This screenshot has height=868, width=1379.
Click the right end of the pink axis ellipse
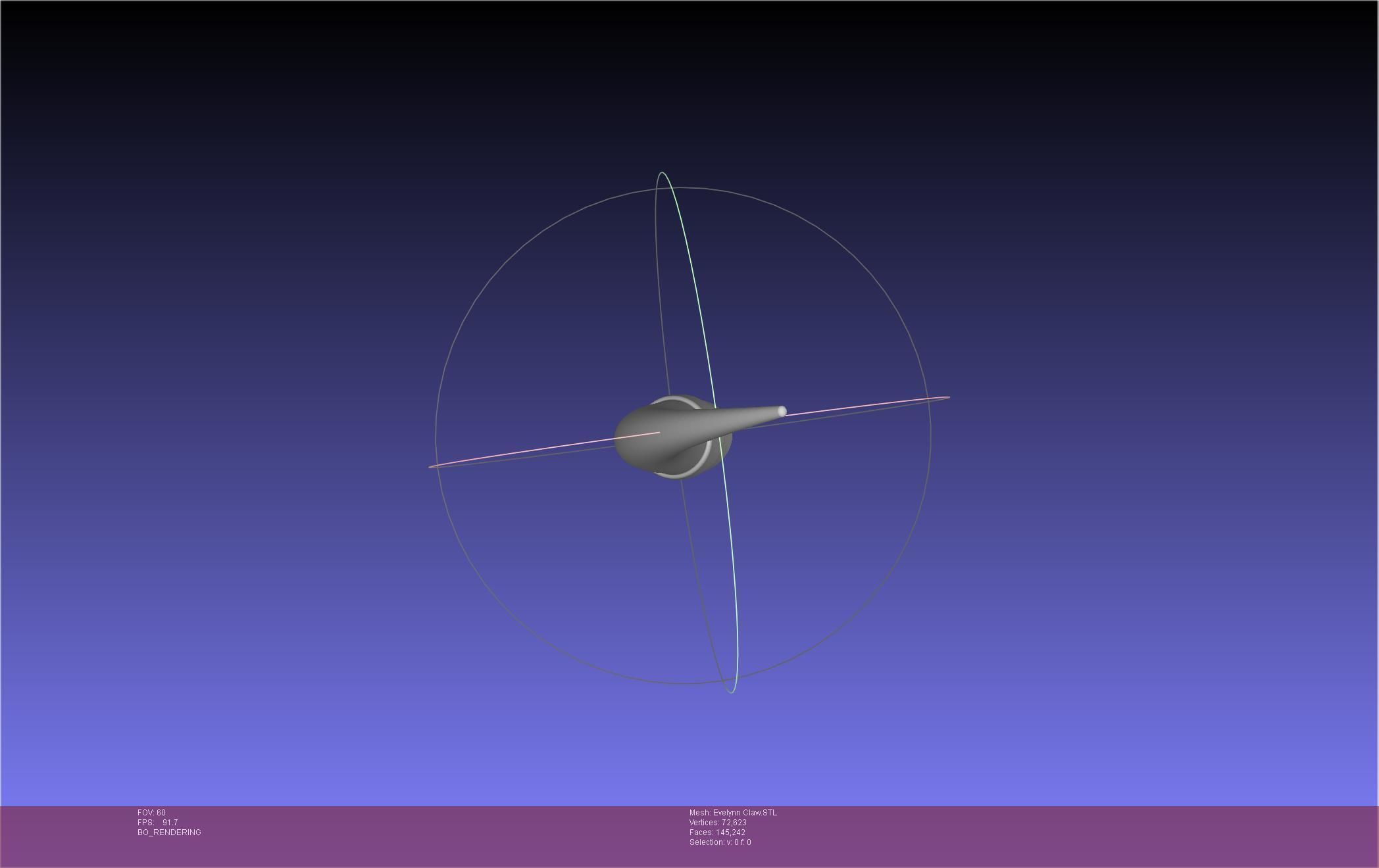(947, 397)
